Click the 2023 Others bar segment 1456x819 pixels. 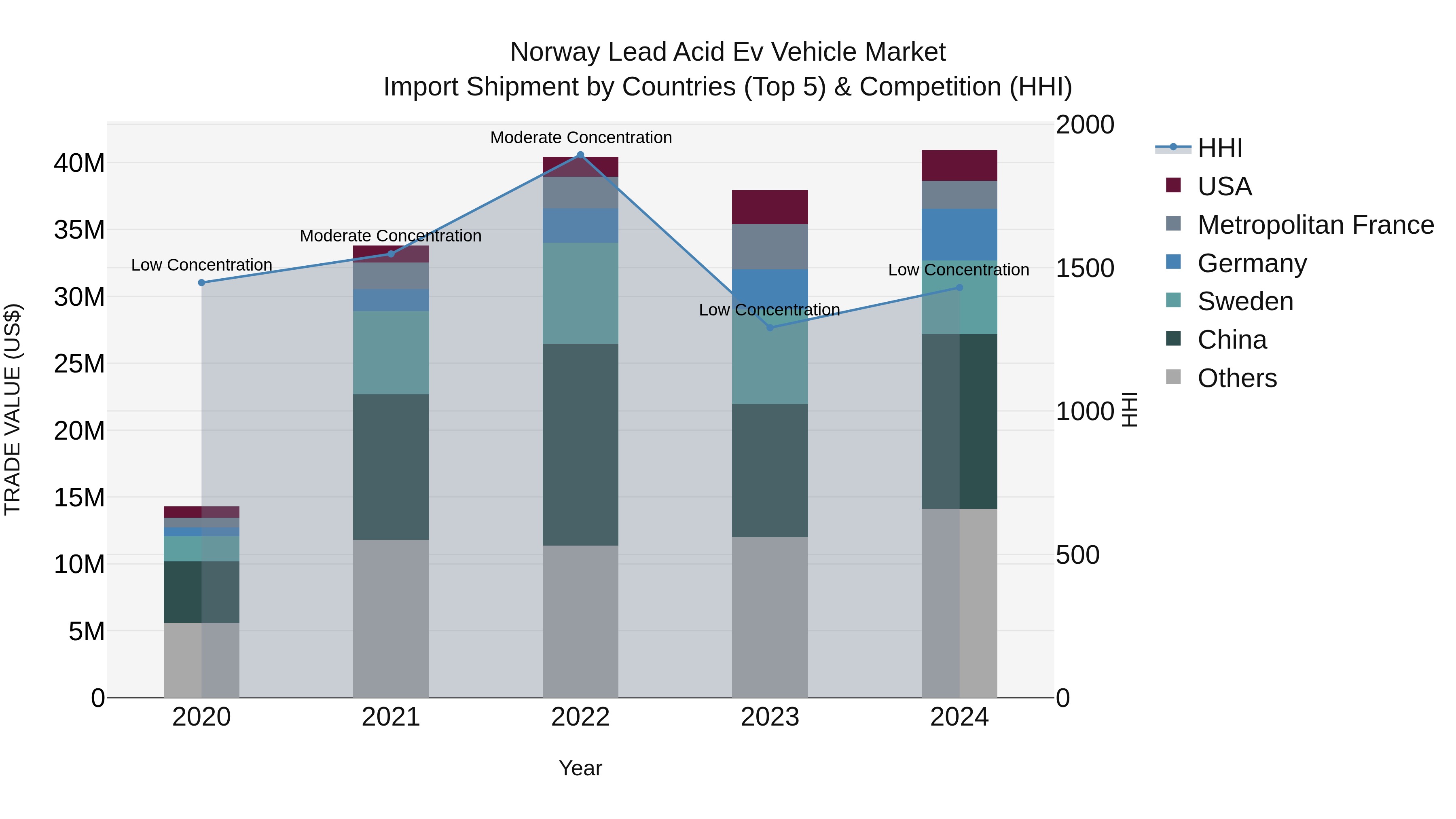[770, 617]
